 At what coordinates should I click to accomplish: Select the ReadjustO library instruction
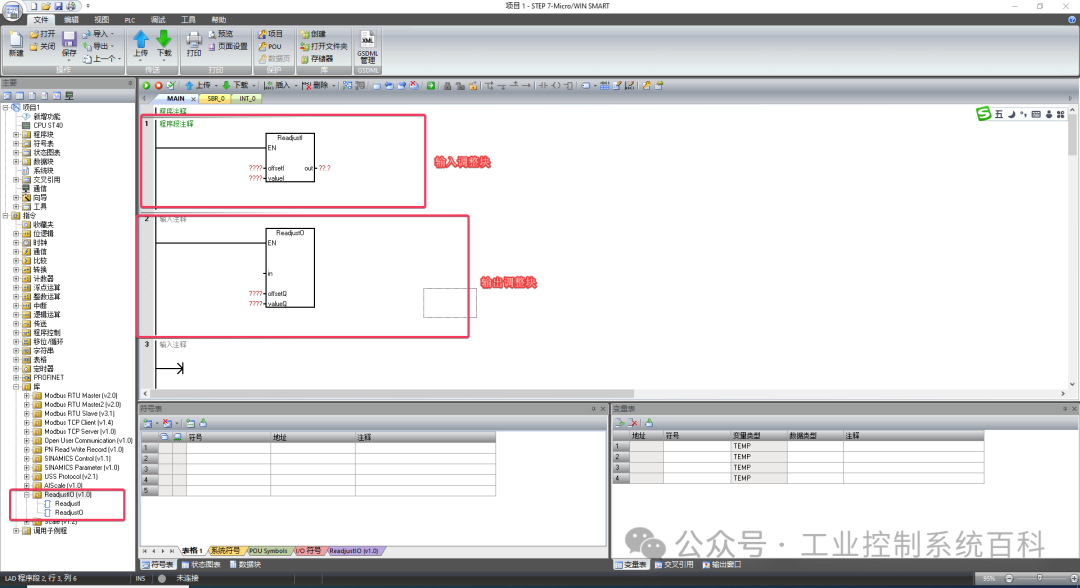(x=69, y=513)
